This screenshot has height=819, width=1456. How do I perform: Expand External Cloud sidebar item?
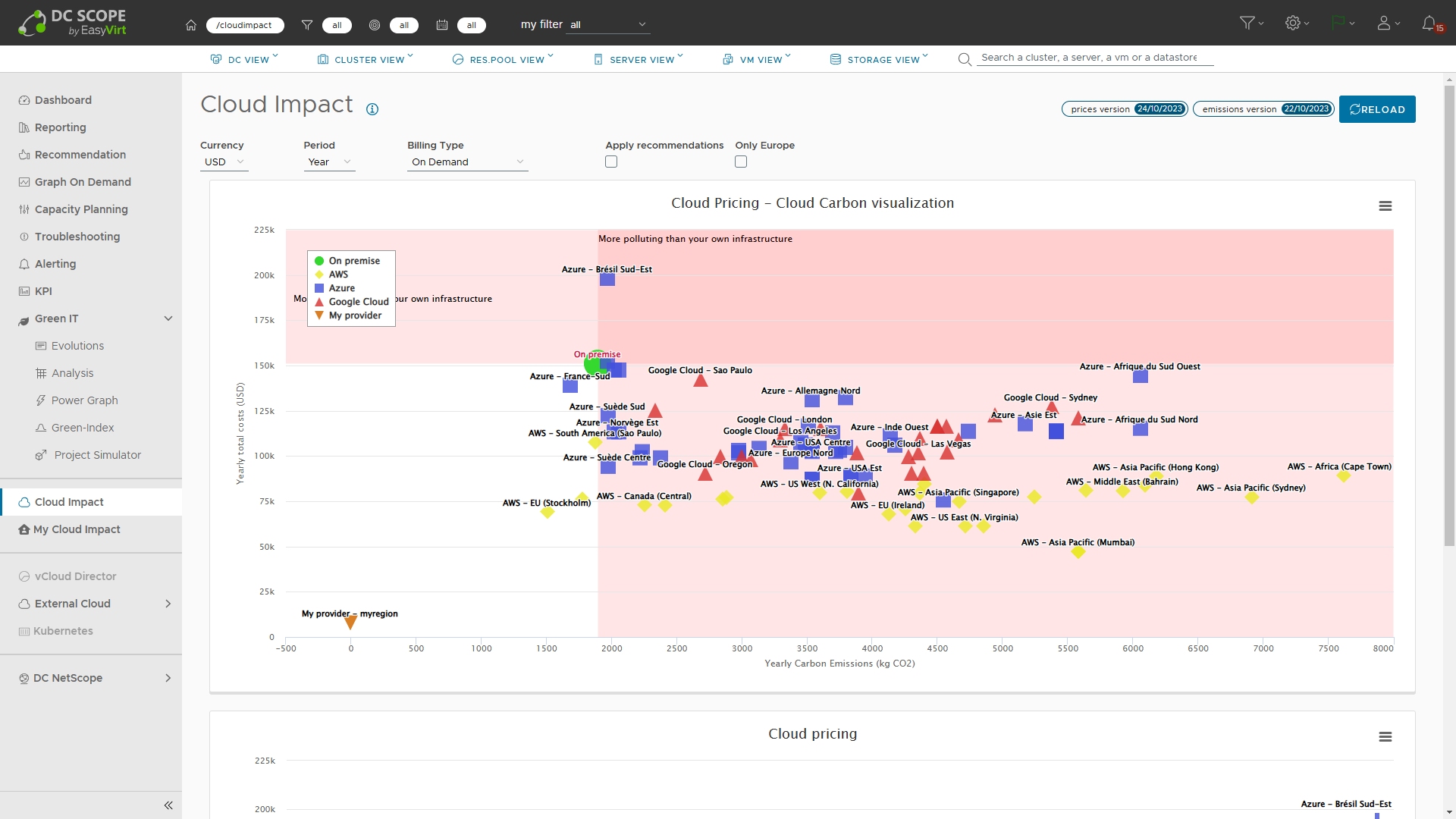(168, 604)
